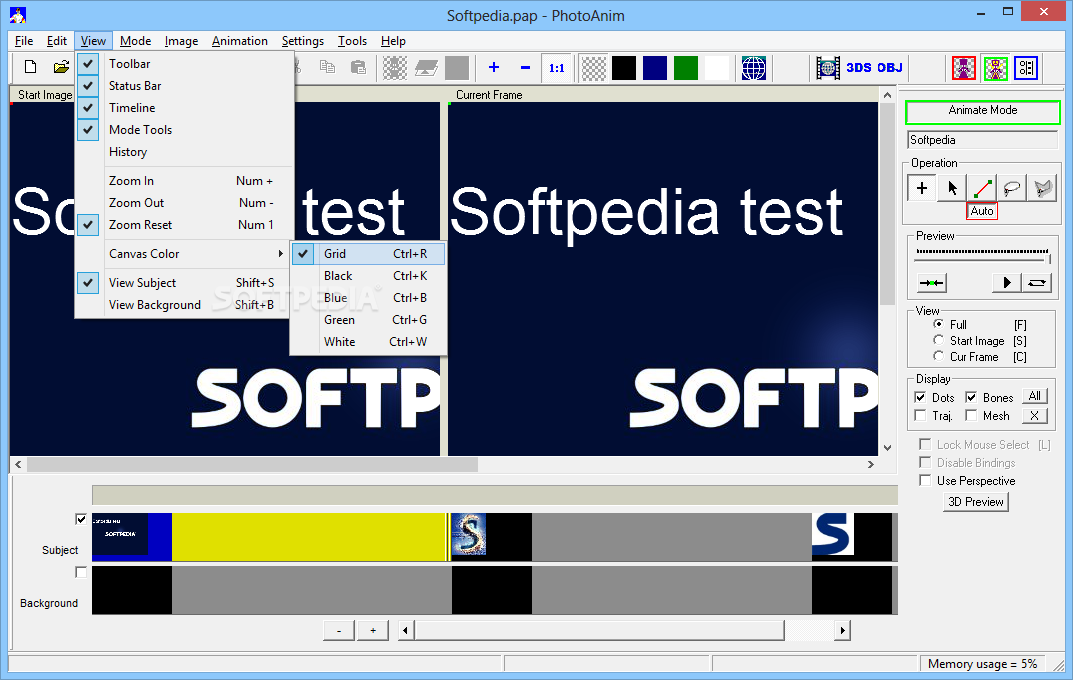
Task: Click the X clear display button
Action: tap(1035, 415)
